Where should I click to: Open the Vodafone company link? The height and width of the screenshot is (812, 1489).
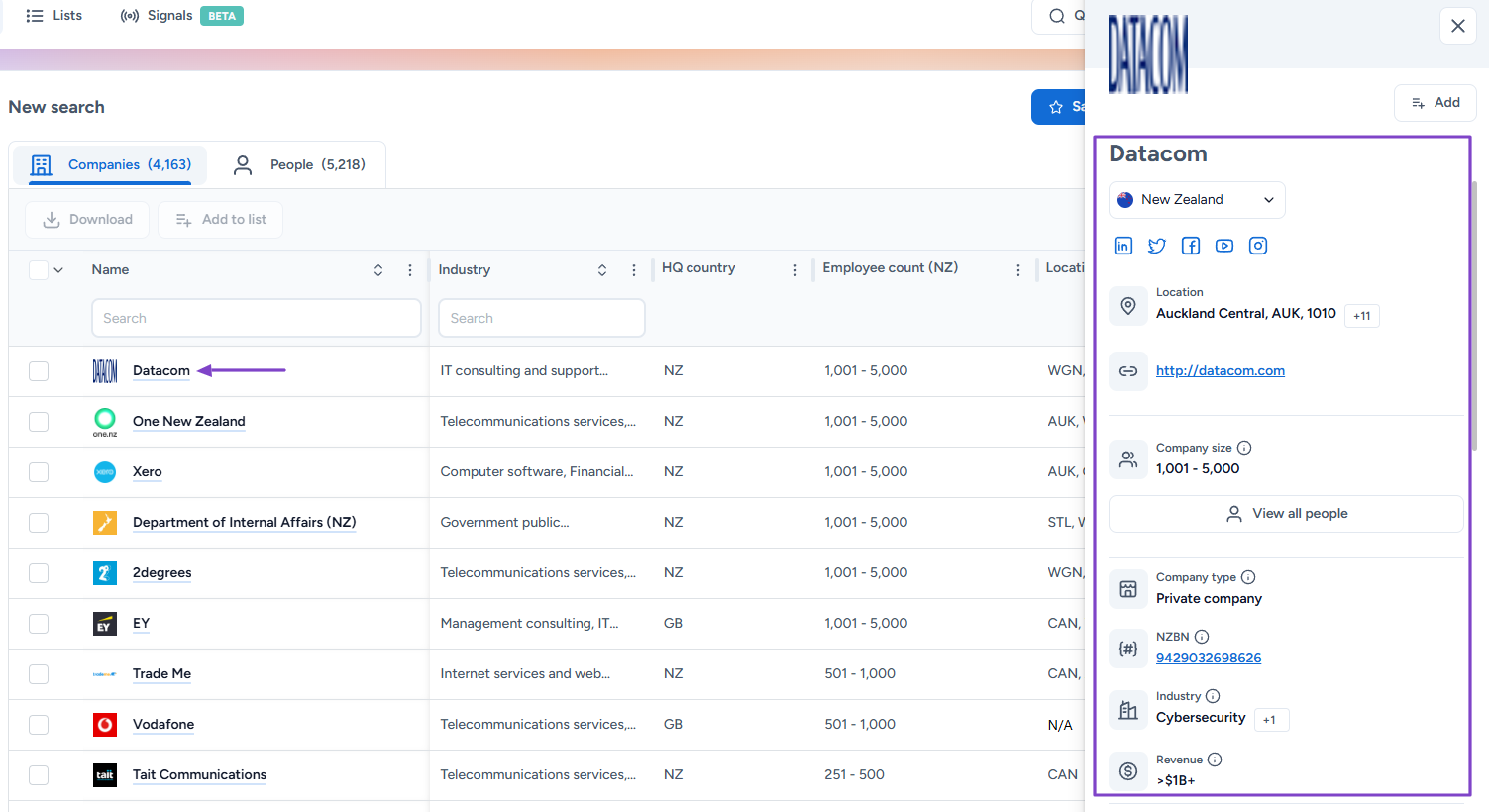163,725
